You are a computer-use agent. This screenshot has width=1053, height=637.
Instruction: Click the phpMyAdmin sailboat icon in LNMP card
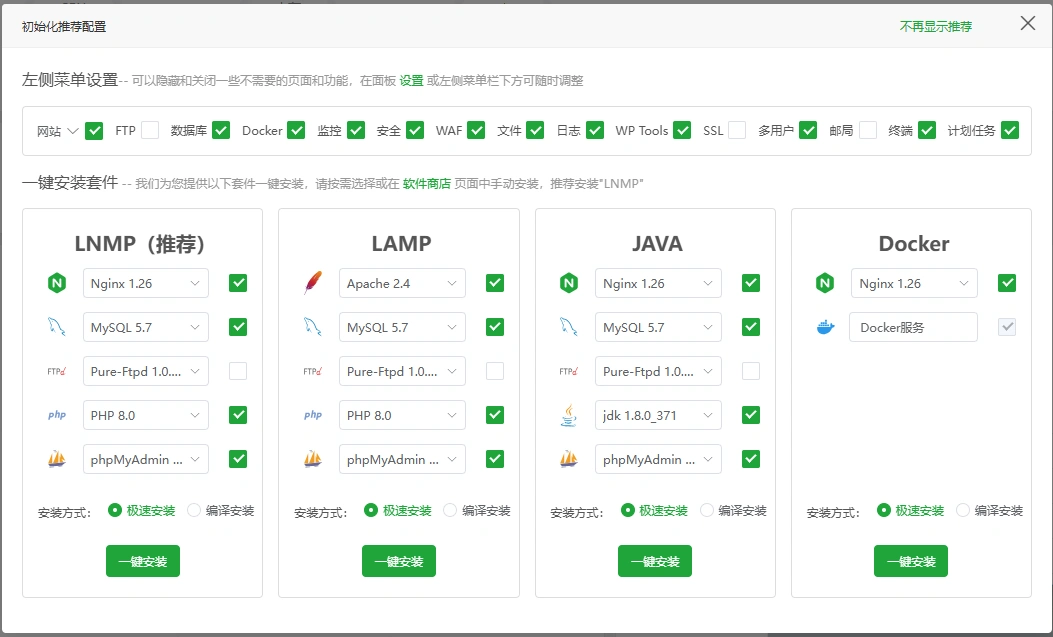pyautogui.click(x=57, y=459)
